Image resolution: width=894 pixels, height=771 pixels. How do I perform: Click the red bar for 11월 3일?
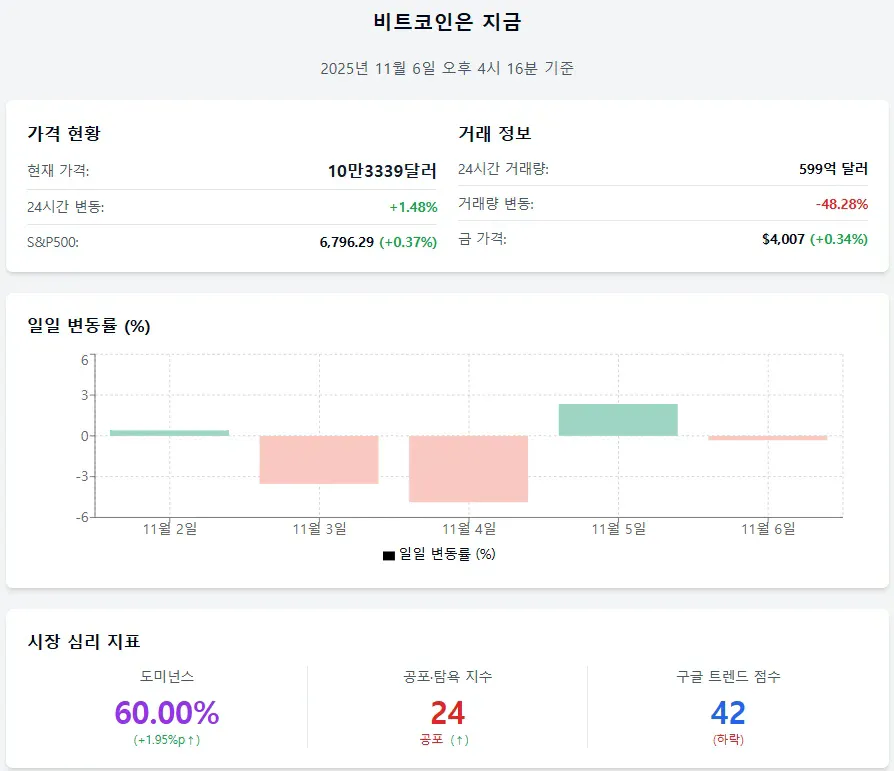click(x=319, y=459)
